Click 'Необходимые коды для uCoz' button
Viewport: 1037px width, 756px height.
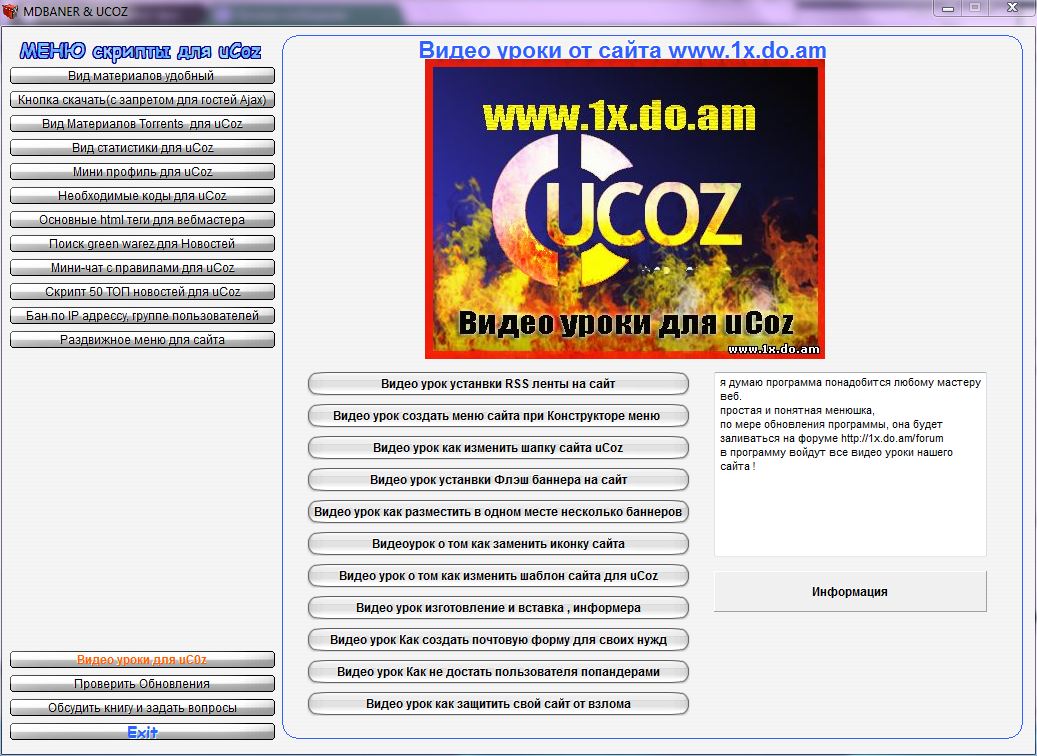(x=142, y=196)
